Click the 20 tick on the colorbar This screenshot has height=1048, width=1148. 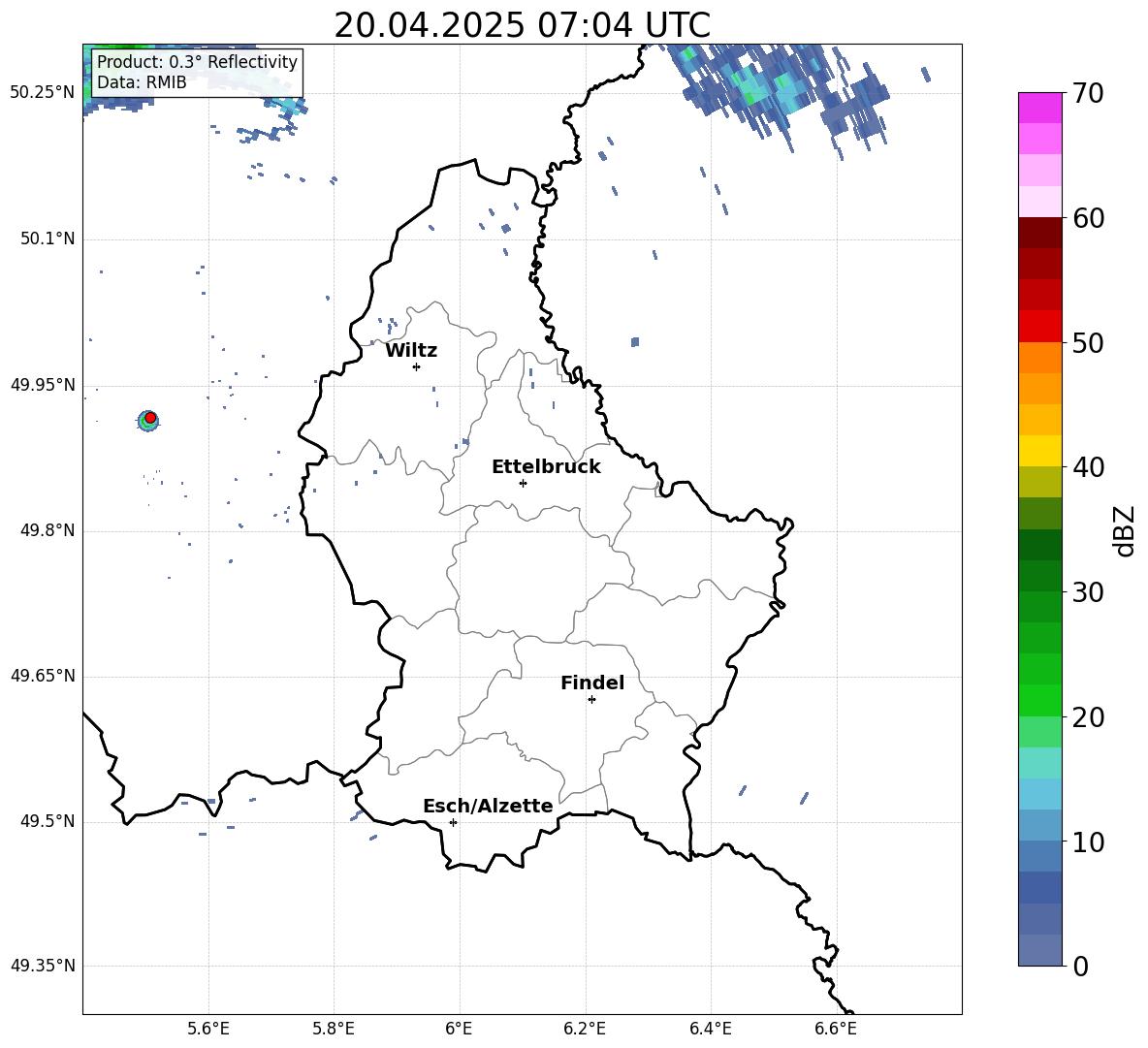click(x=1088, y=716)
